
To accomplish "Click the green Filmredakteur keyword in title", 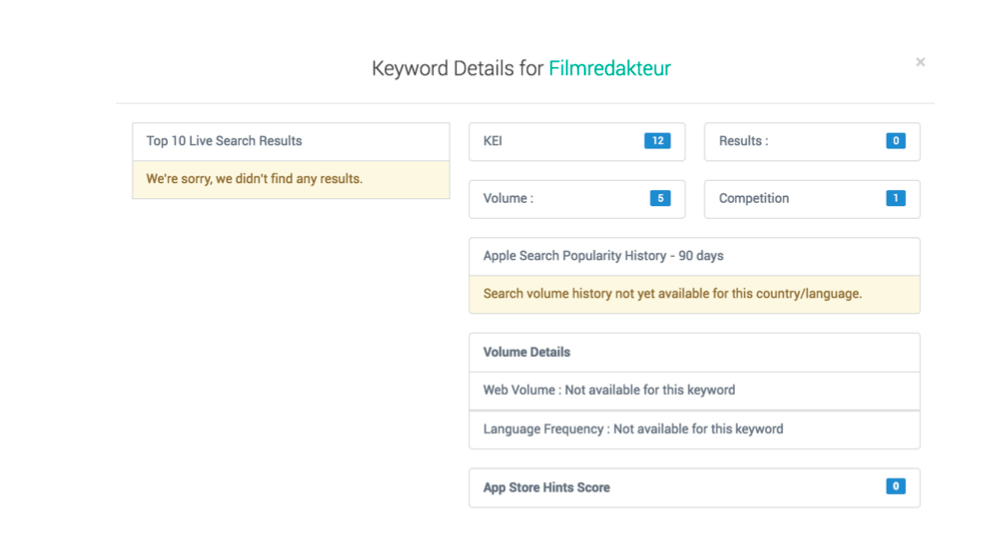I will tap(609, 69).
